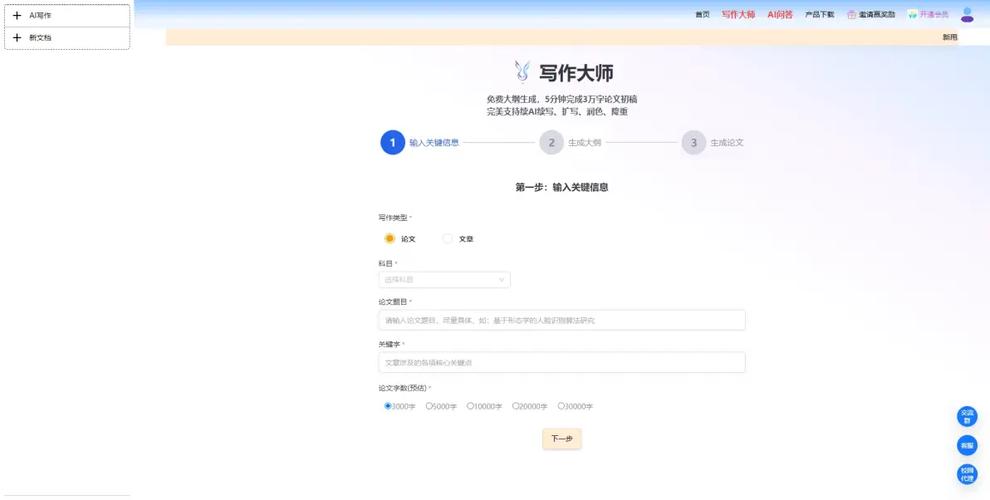Screen dimensions: 990x500
Task: Select the 文章 writing type radio
Action: pos(448,239)
